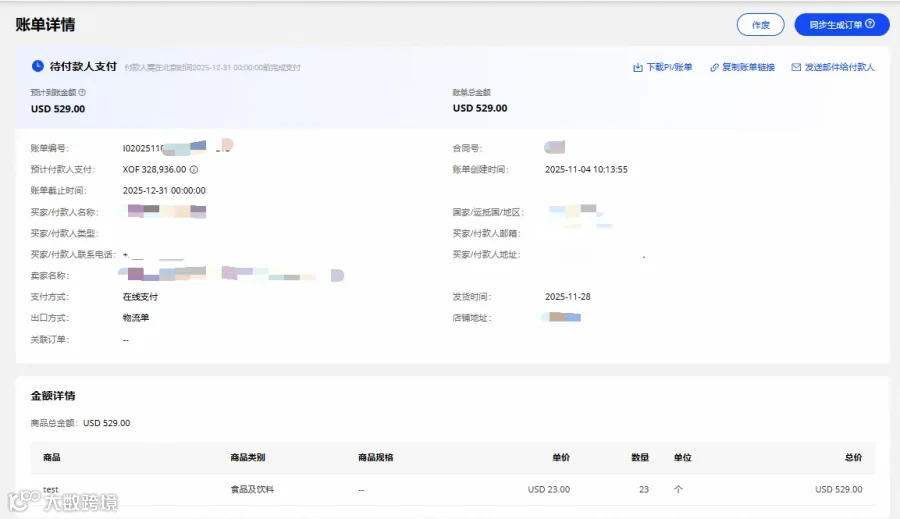Click the 单价 column header
The width and height of the screenshot is (900, 519).
pos(561,458)
